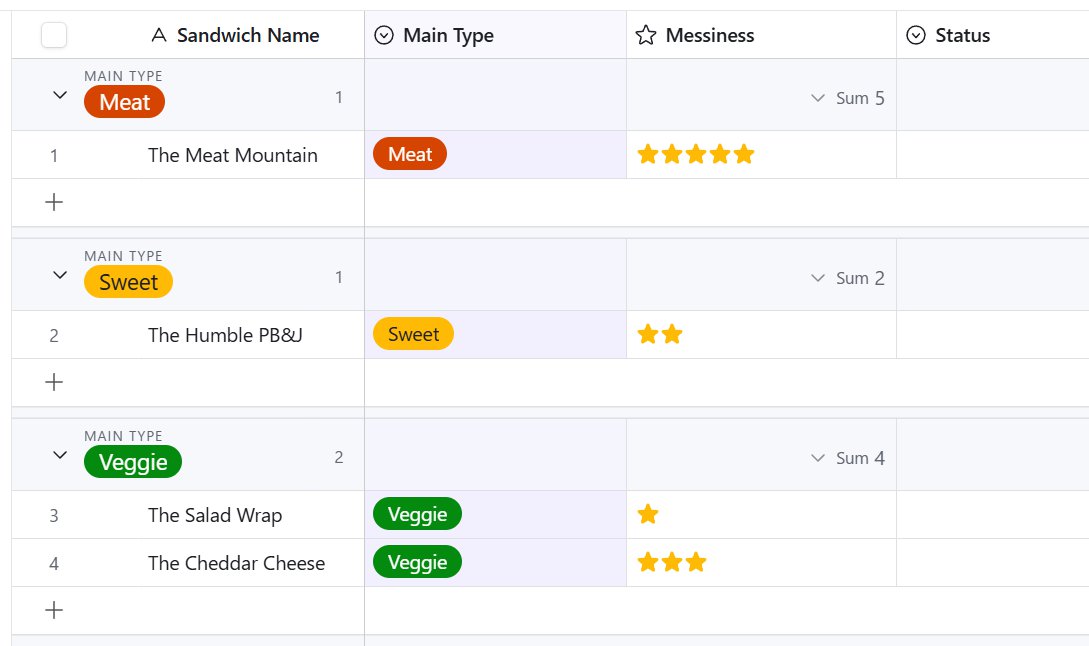The height and width of the screenshot is (646, 1089).
Task: Add a new row under Sweet group
Action: (x=54, y=382)
